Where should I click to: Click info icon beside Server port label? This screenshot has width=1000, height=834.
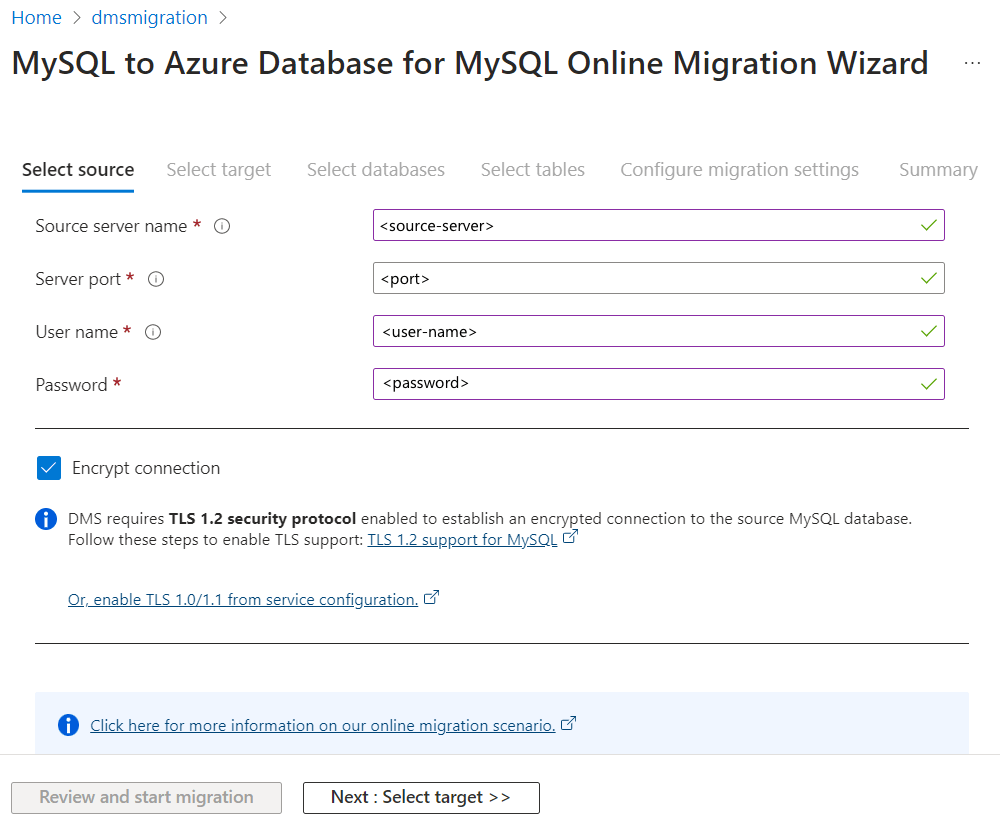click(x=156, y=279)
